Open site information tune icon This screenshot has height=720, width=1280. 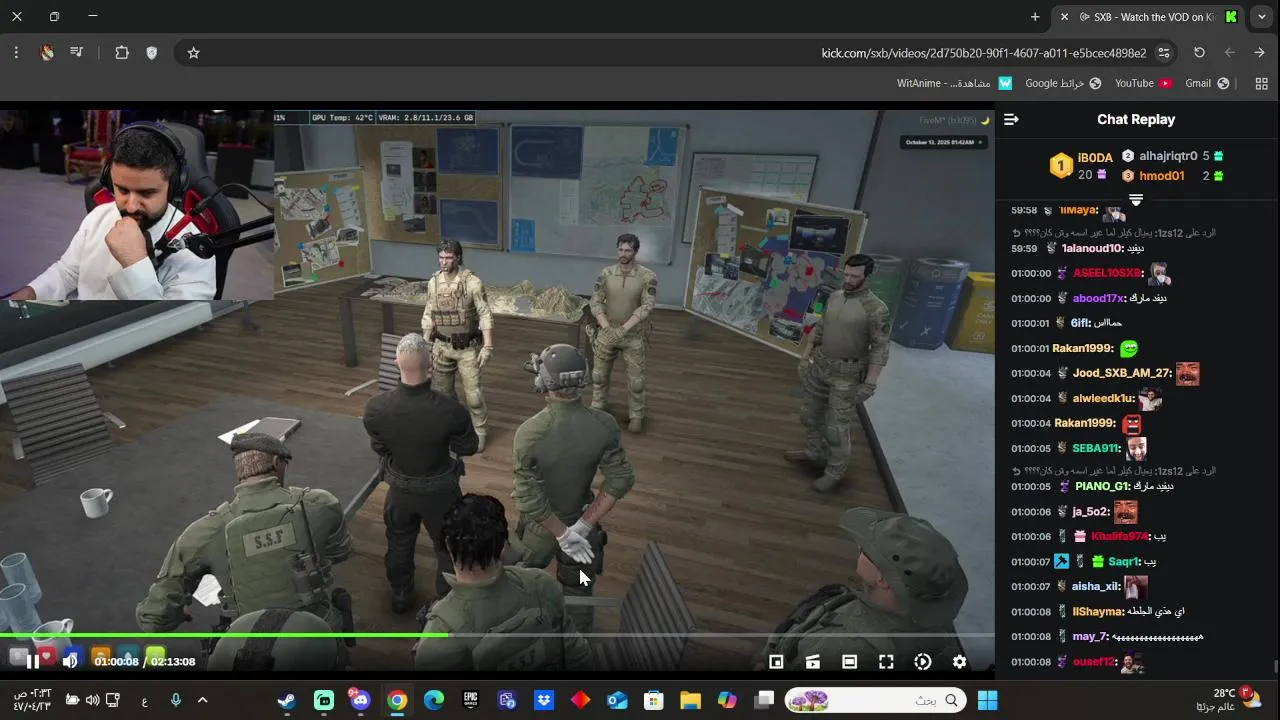tap(1164, 53)
